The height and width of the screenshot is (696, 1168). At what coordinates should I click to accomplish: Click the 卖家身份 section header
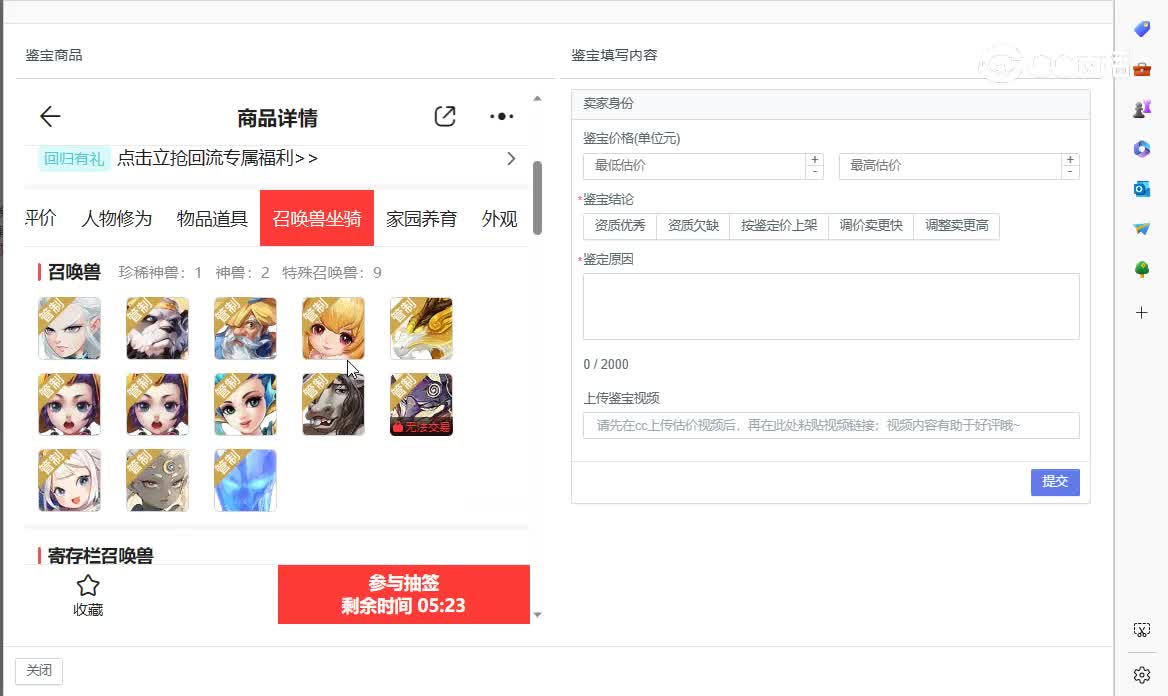[x=831, y=104]
